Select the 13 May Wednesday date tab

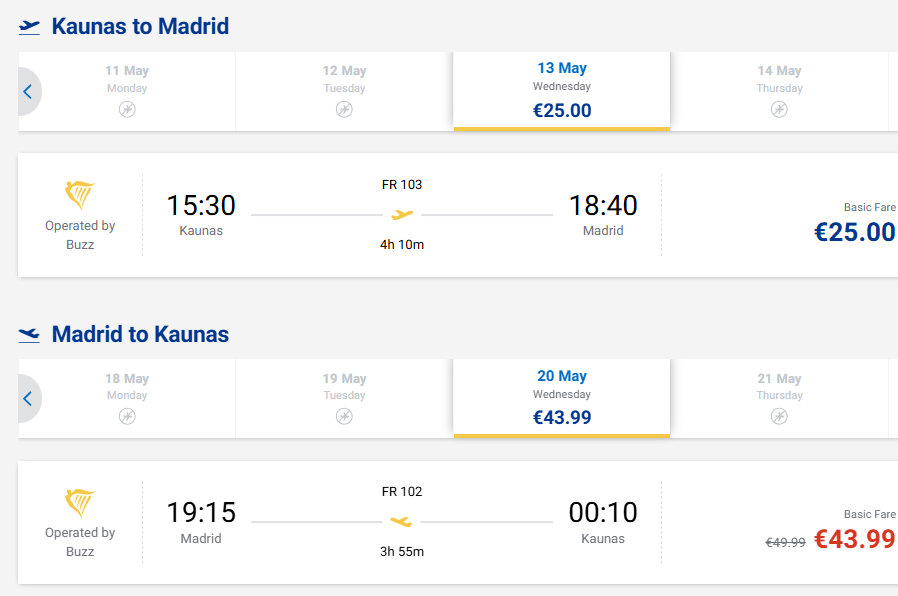tap(562, 90)
